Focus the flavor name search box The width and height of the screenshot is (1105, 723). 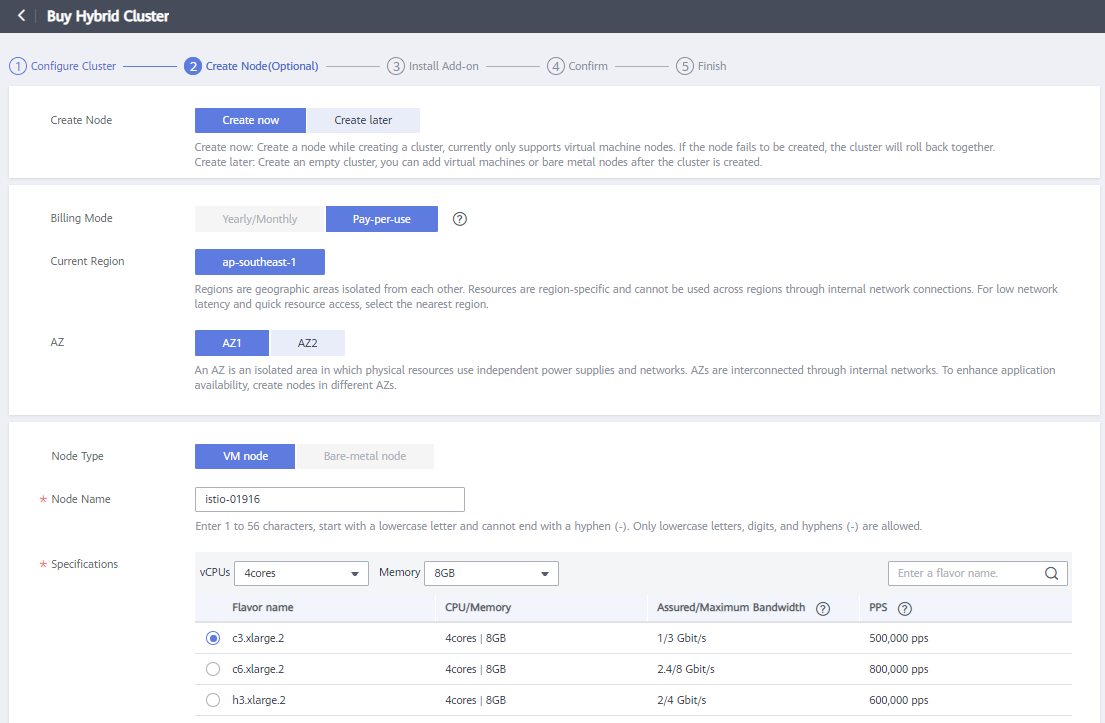[x=965, y=574]
